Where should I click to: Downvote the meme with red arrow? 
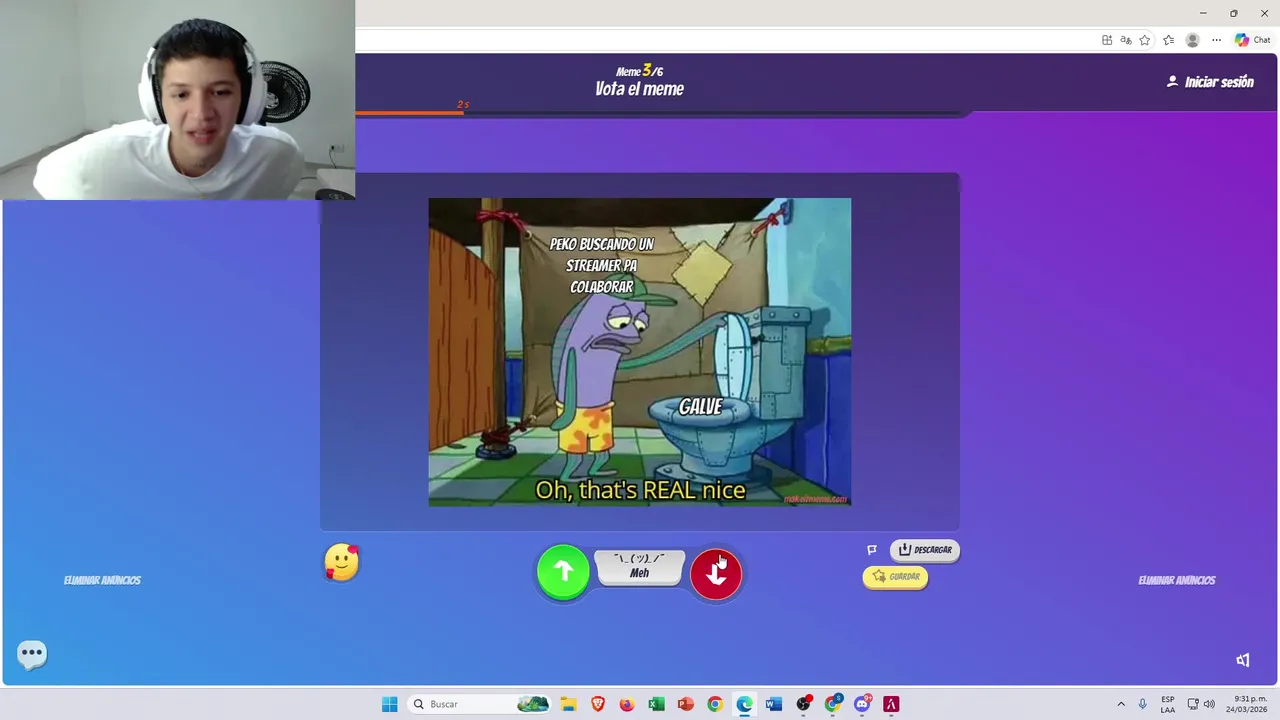(716, 574)
